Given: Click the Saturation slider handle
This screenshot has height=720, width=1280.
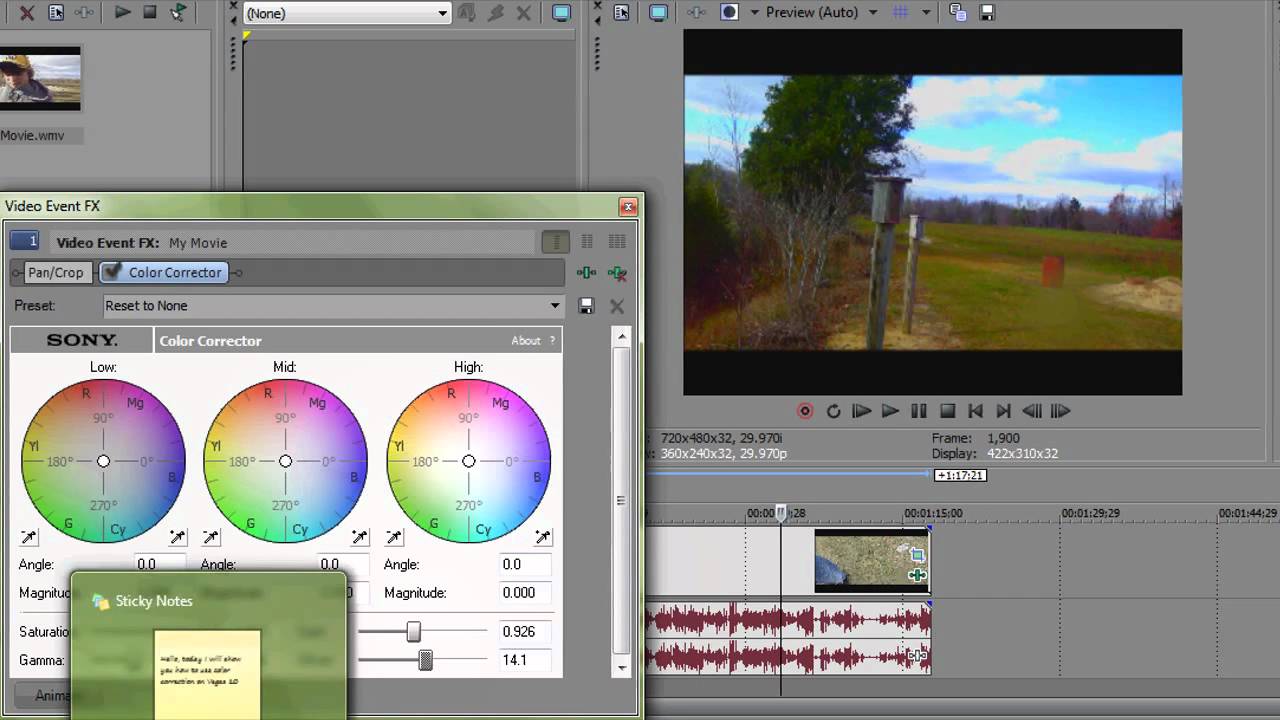Looking at the screenshot, I should 413,632.
